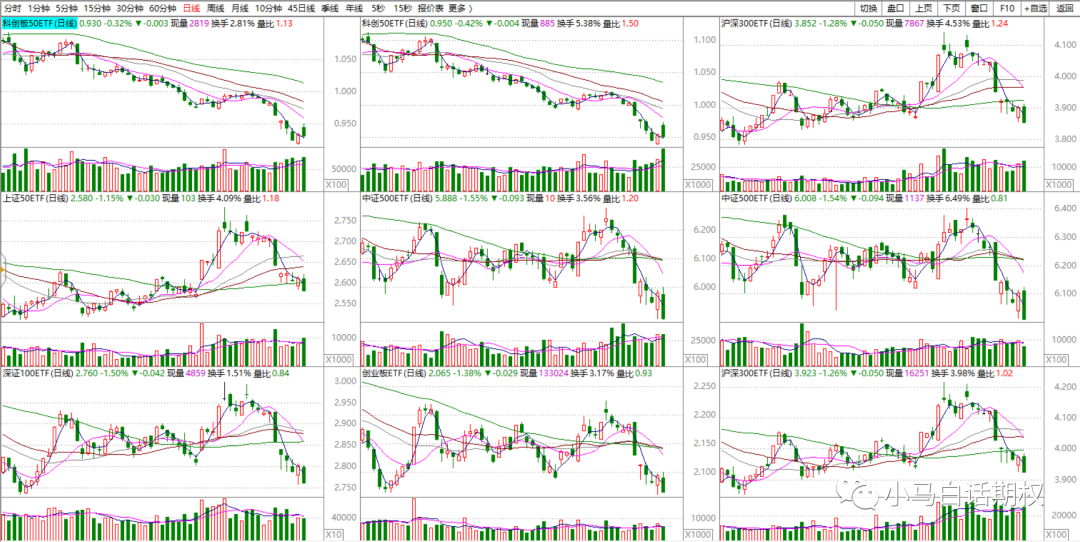Select the 月线 monthly period
The width and height of the screenshot is (1080, 542).
240,8
